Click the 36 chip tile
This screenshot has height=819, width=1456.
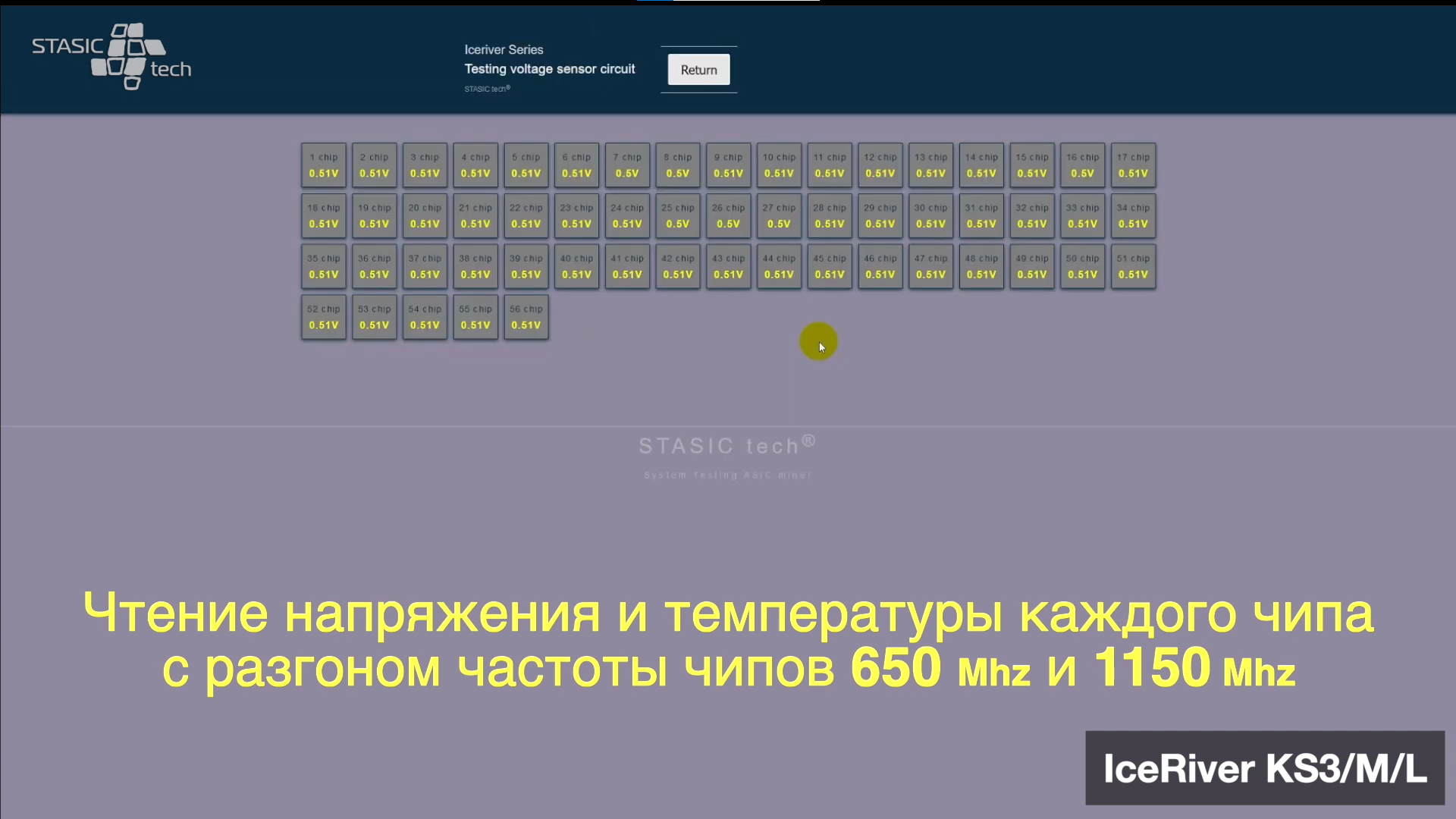(x=375, y=266)
